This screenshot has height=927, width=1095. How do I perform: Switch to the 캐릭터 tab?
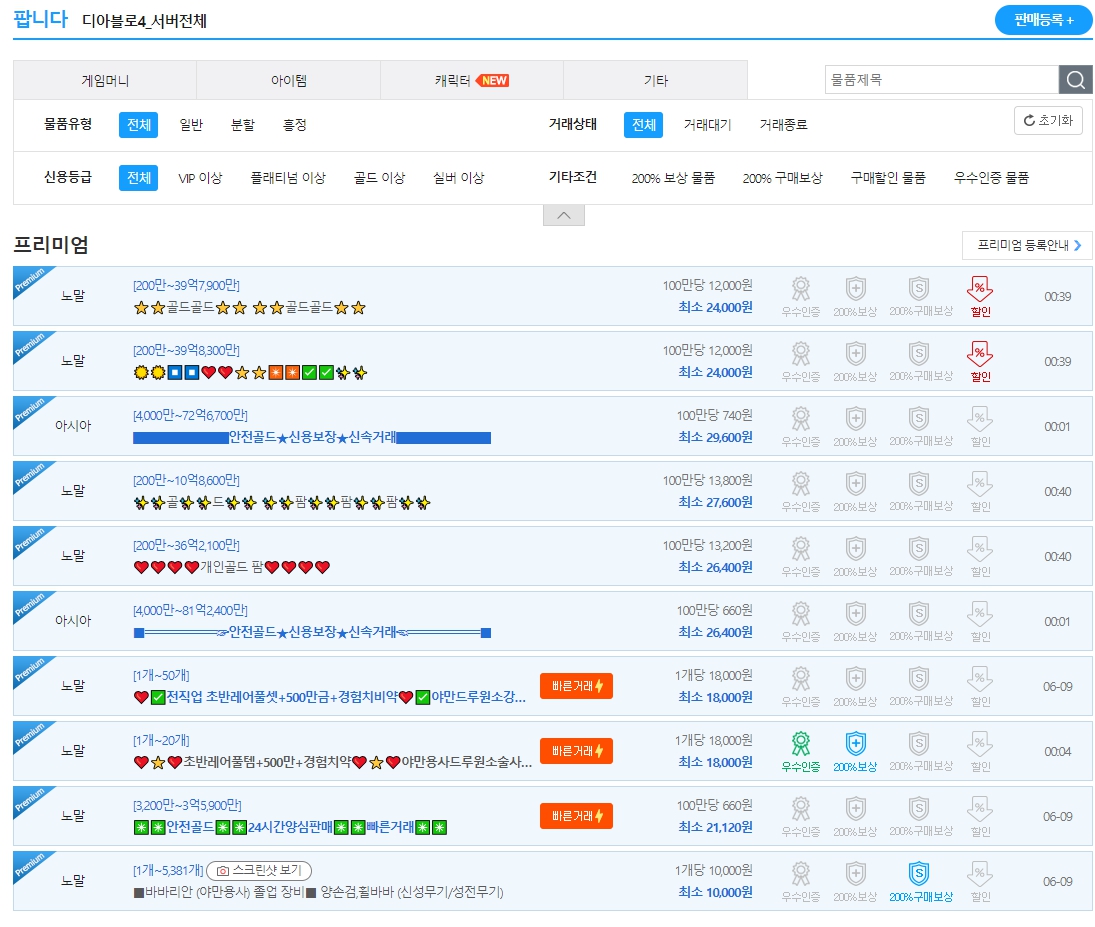click(471, 79)
